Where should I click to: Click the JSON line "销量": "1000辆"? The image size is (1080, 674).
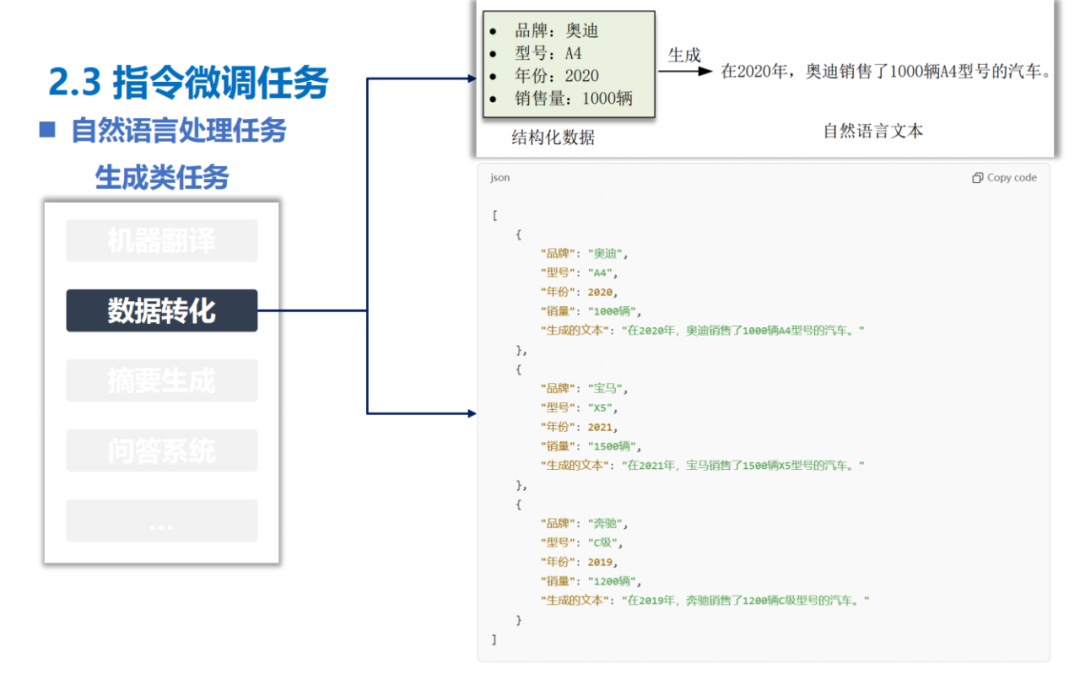[x=591, y=311]
